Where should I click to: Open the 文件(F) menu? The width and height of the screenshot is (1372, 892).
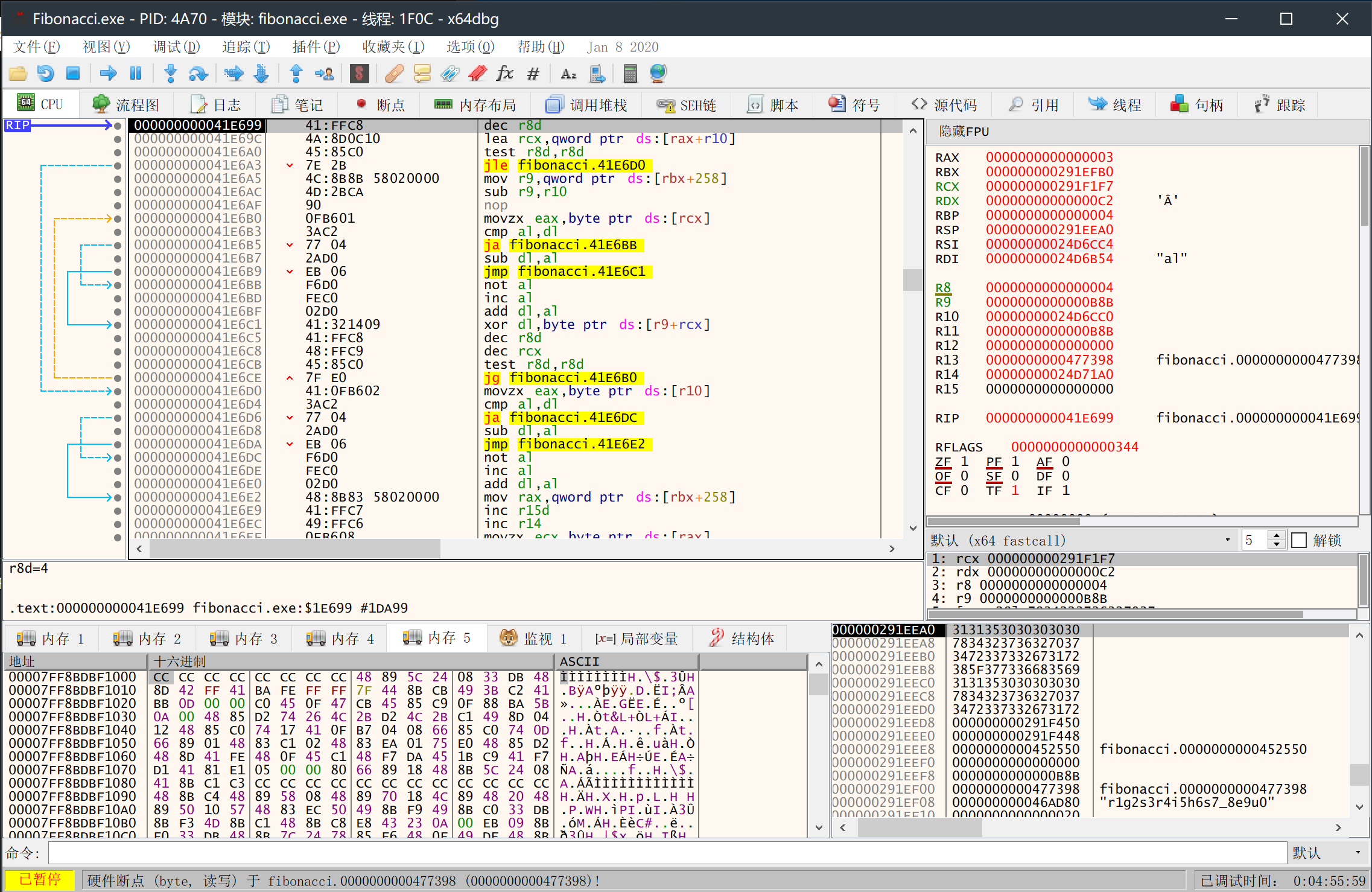point(37,47)
